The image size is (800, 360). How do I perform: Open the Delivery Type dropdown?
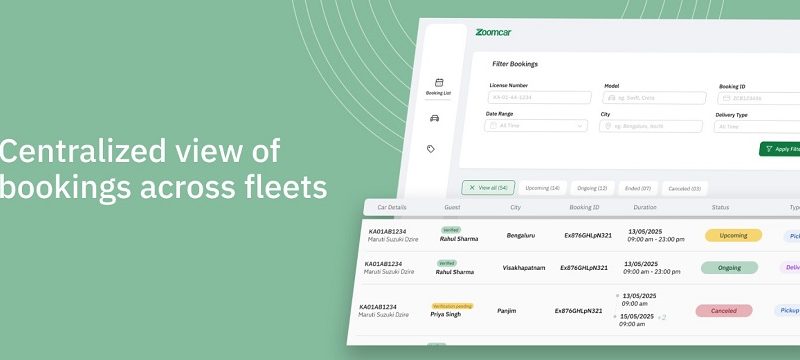pyautogui.click(x=757, y=126)
